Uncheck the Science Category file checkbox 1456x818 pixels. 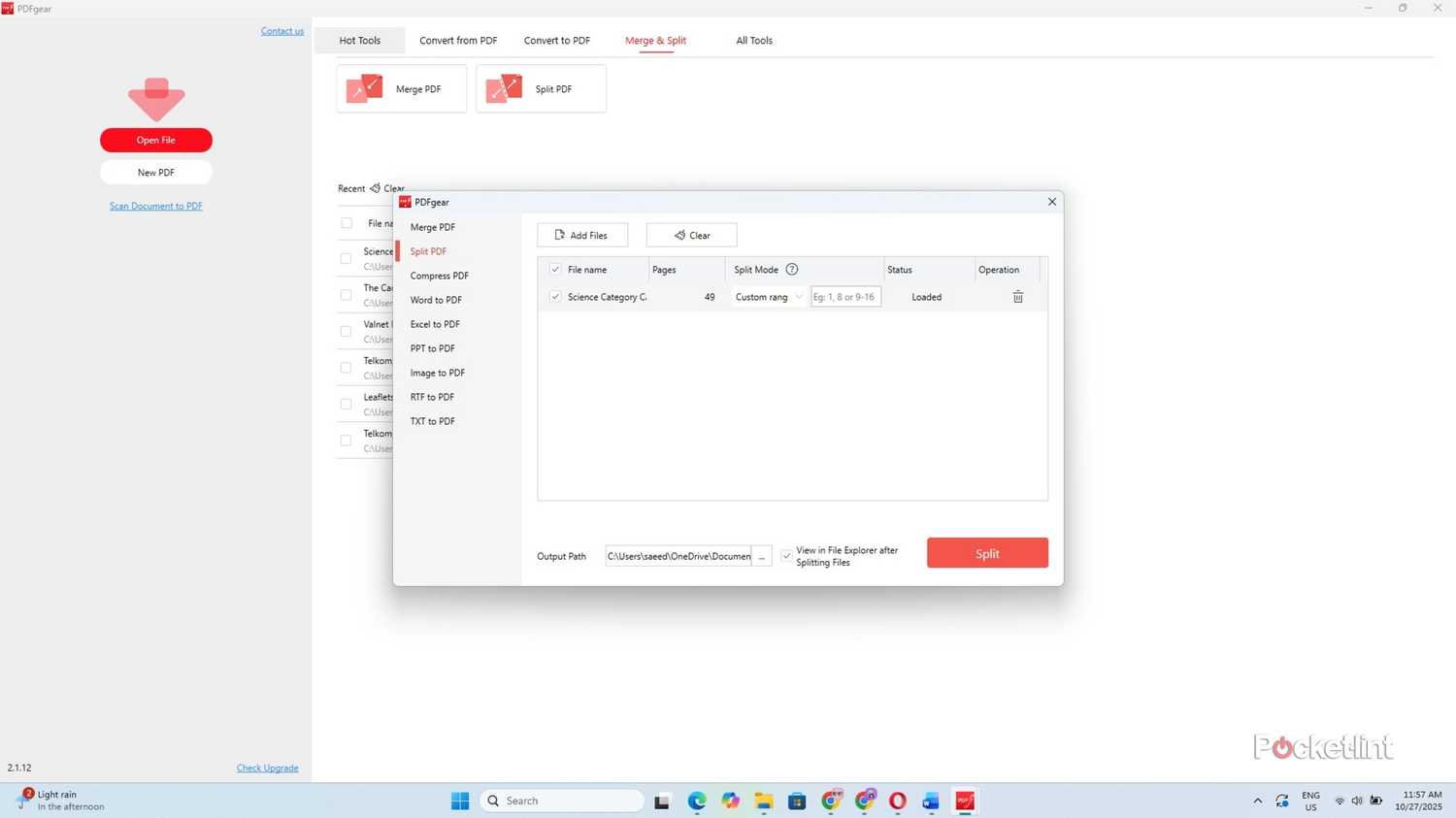pyautogui.click(x=555, y=297)
